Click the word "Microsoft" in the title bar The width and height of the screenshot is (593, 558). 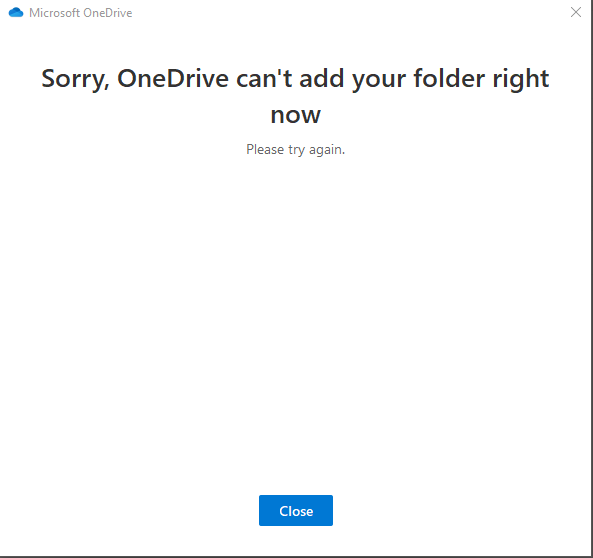pos(54,13)
